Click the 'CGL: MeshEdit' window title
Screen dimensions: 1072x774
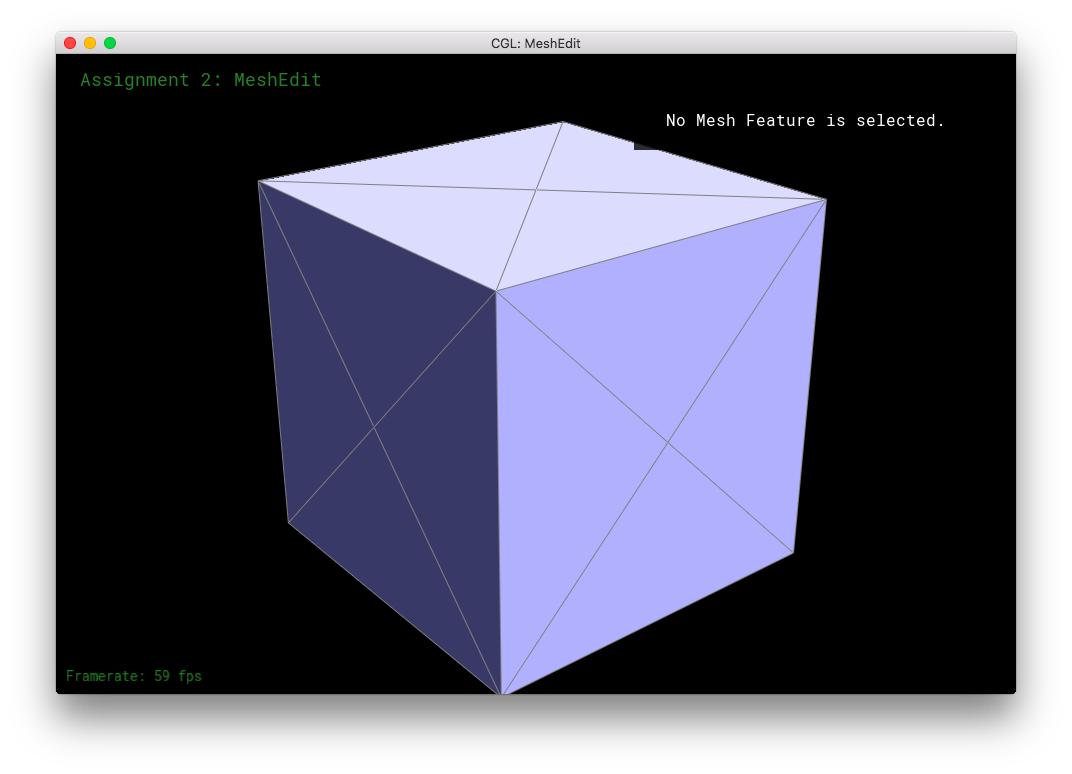pos(535,43)
